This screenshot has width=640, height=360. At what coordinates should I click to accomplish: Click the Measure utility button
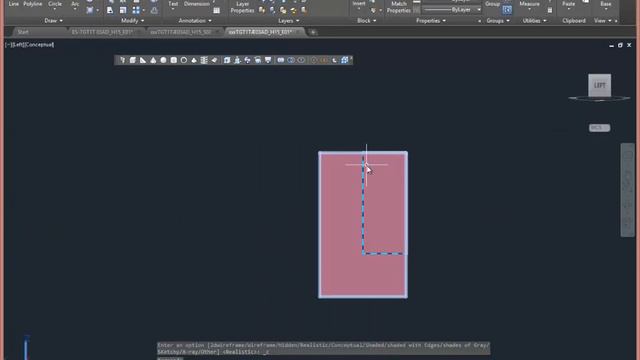[529, 4]
